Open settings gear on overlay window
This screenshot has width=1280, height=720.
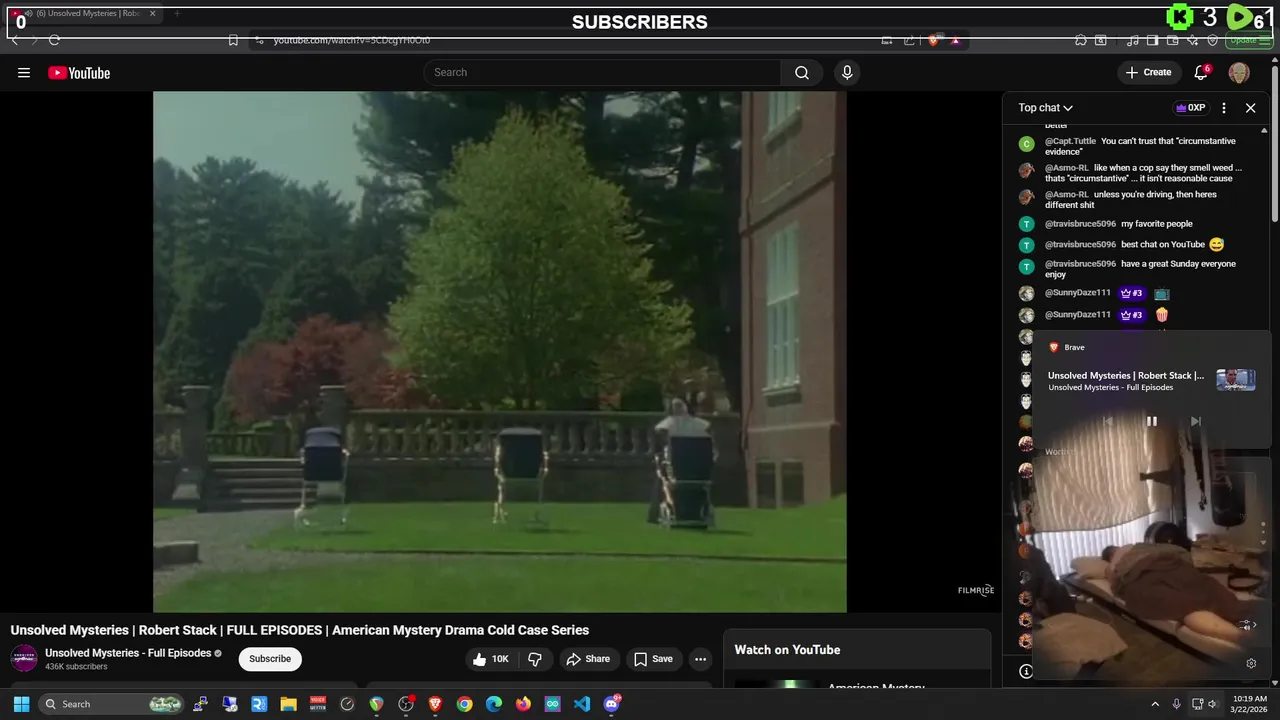(1251, 663)
